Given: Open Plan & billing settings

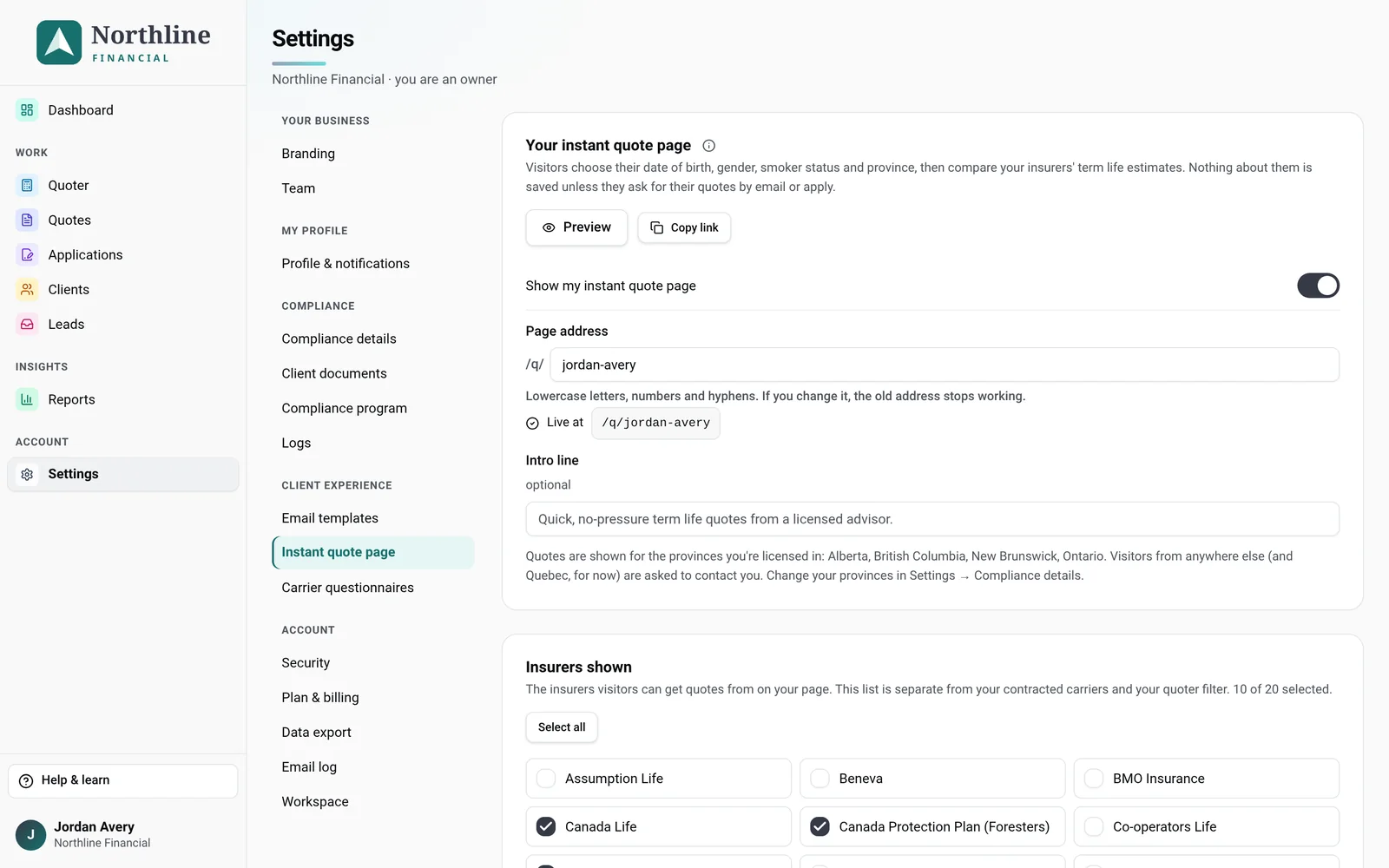Looking at the screenshot, I should click(373, 698).
